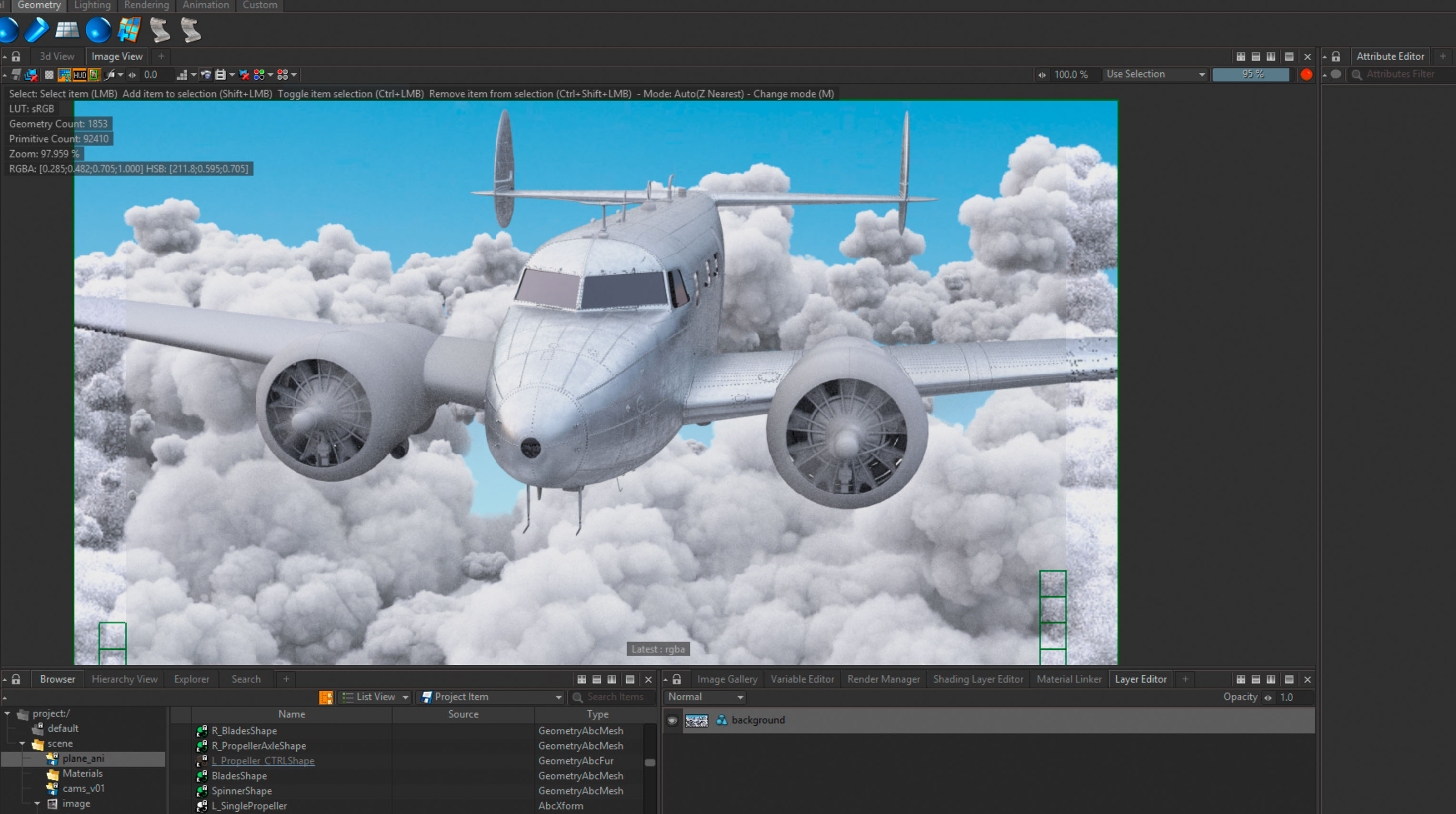Image resolution: width=1456 pixels, height=814 pixels.
Task: Open the Lighting shelf tab
Action: (x=92, y=5)
